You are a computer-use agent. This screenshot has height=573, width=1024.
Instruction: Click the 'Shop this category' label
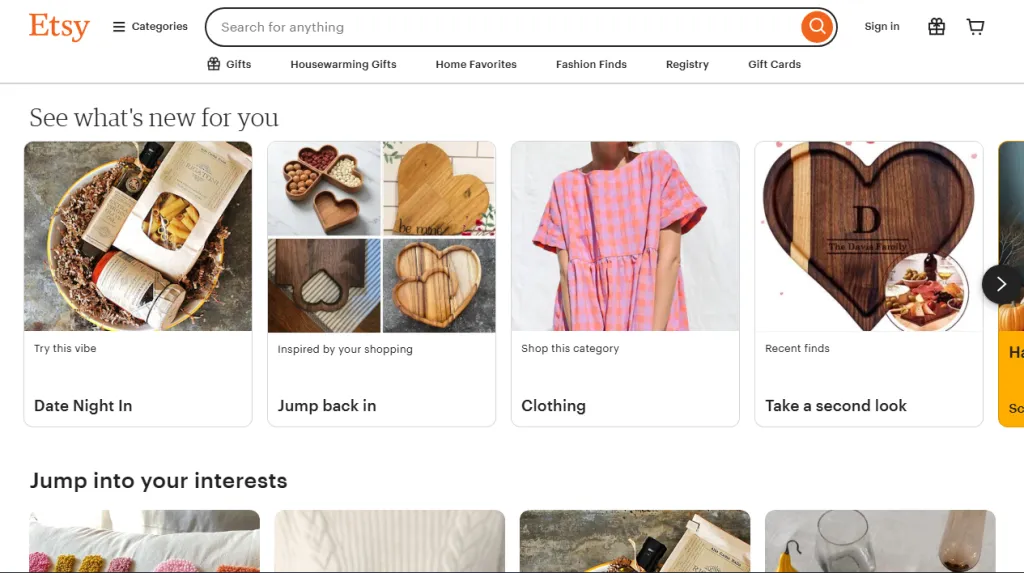[x=569, y=348]
